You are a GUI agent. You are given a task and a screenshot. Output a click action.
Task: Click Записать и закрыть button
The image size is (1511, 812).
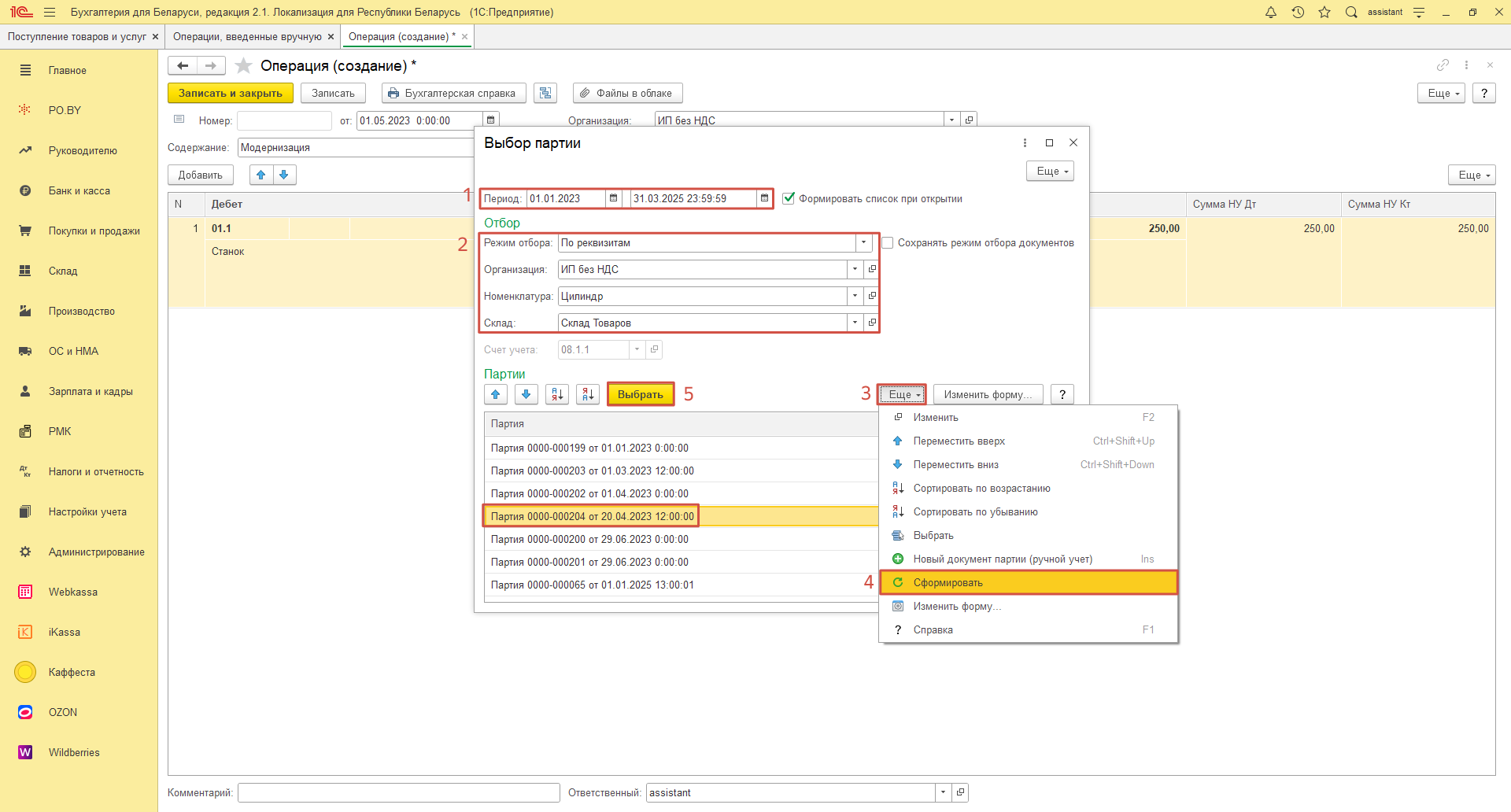230,93
